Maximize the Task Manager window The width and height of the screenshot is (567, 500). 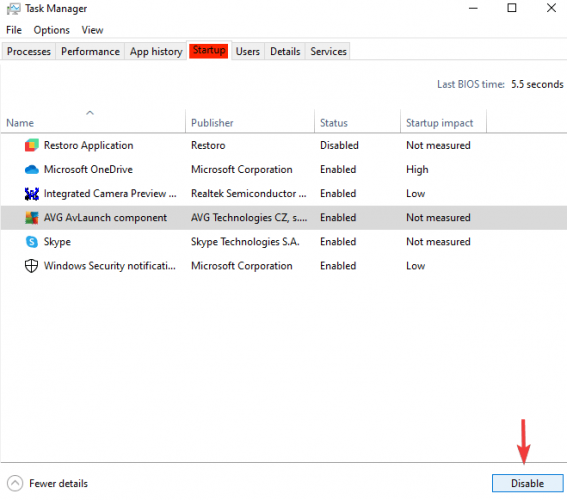click(x=512, y=8)
